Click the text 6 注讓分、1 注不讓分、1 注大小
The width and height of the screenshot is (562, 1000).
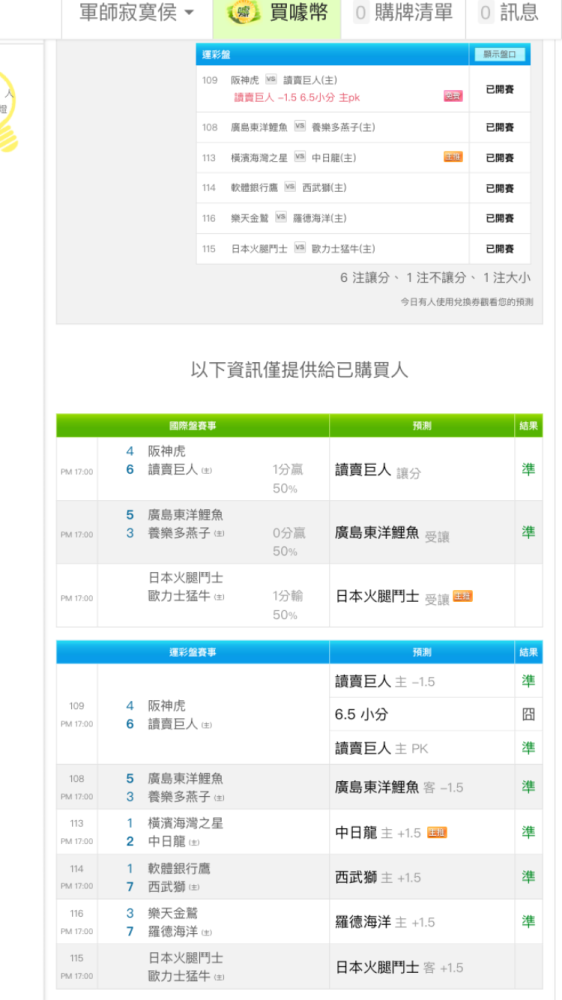(x=436, y=278)
